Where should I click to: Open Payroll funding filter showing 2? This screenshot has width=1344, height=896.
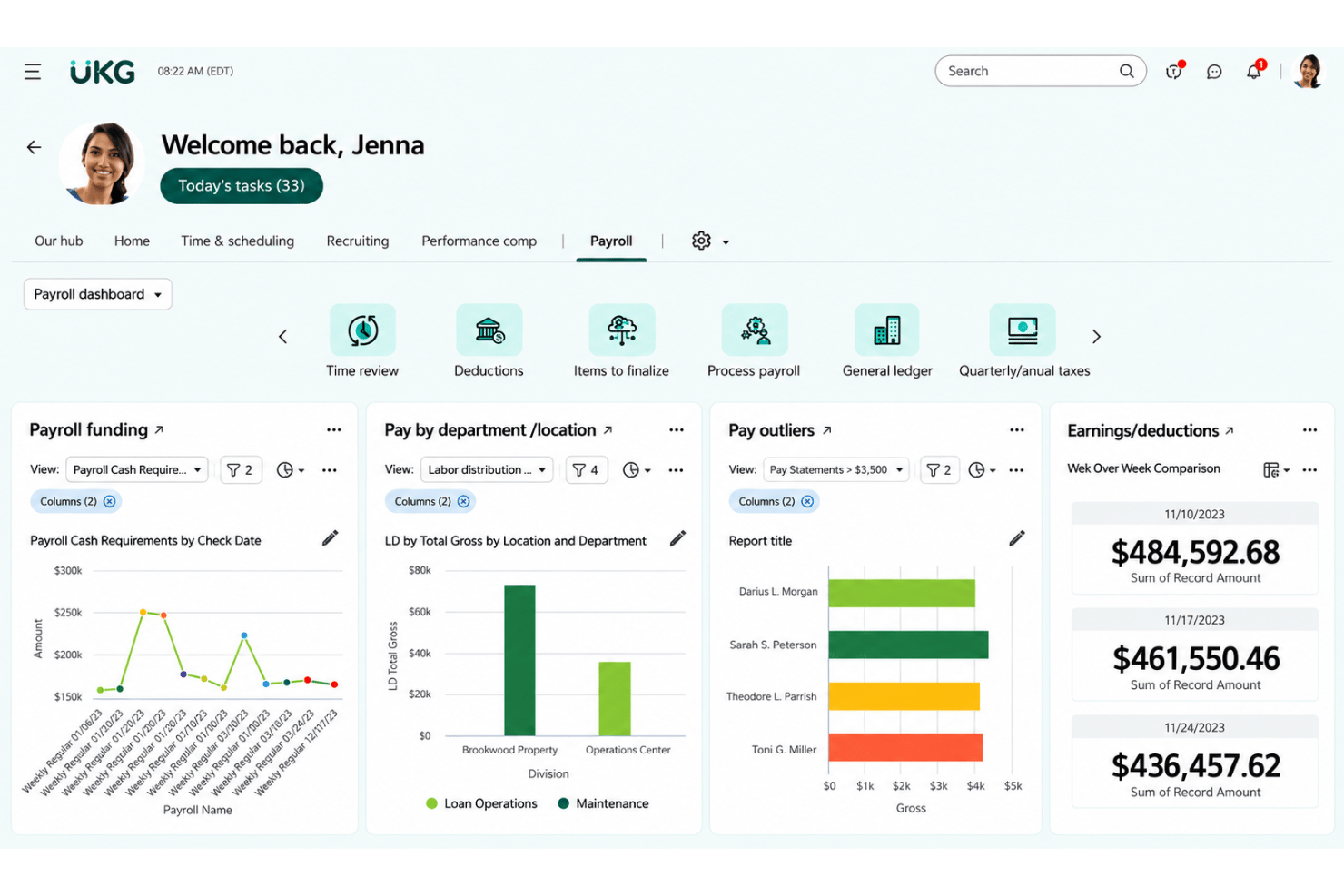point(241,470)
